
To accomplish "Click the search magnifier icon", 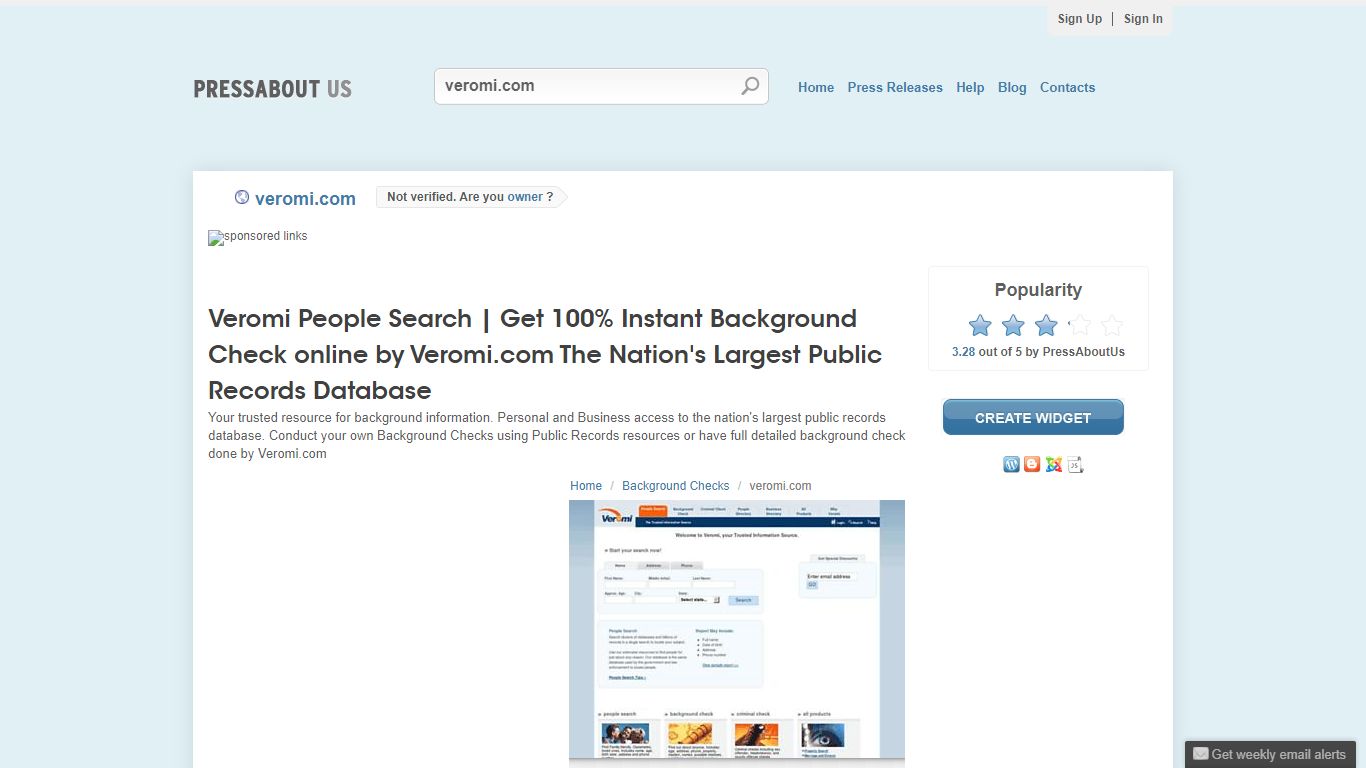I will pyautogui.click(x=750, y=86).
